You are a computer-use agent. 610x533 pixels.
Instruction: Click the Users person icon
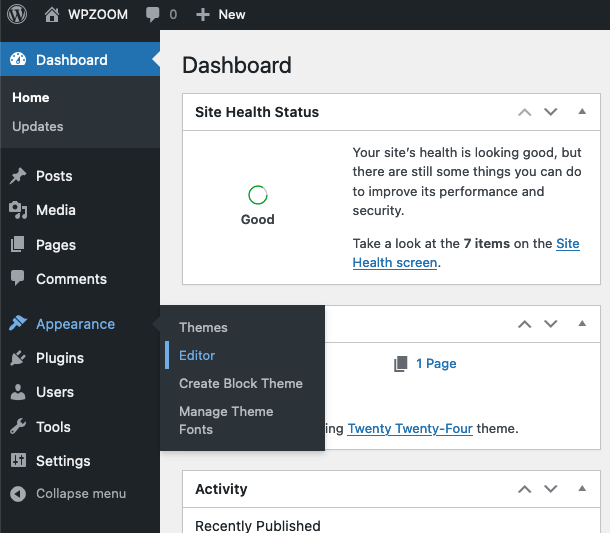pos(18,392)
